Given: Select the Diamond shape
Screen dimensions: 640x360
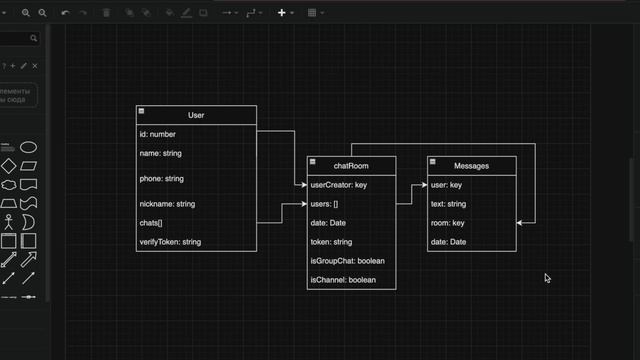Looking at the screenshot, I should pyautogui.click(x=8, y=166).
